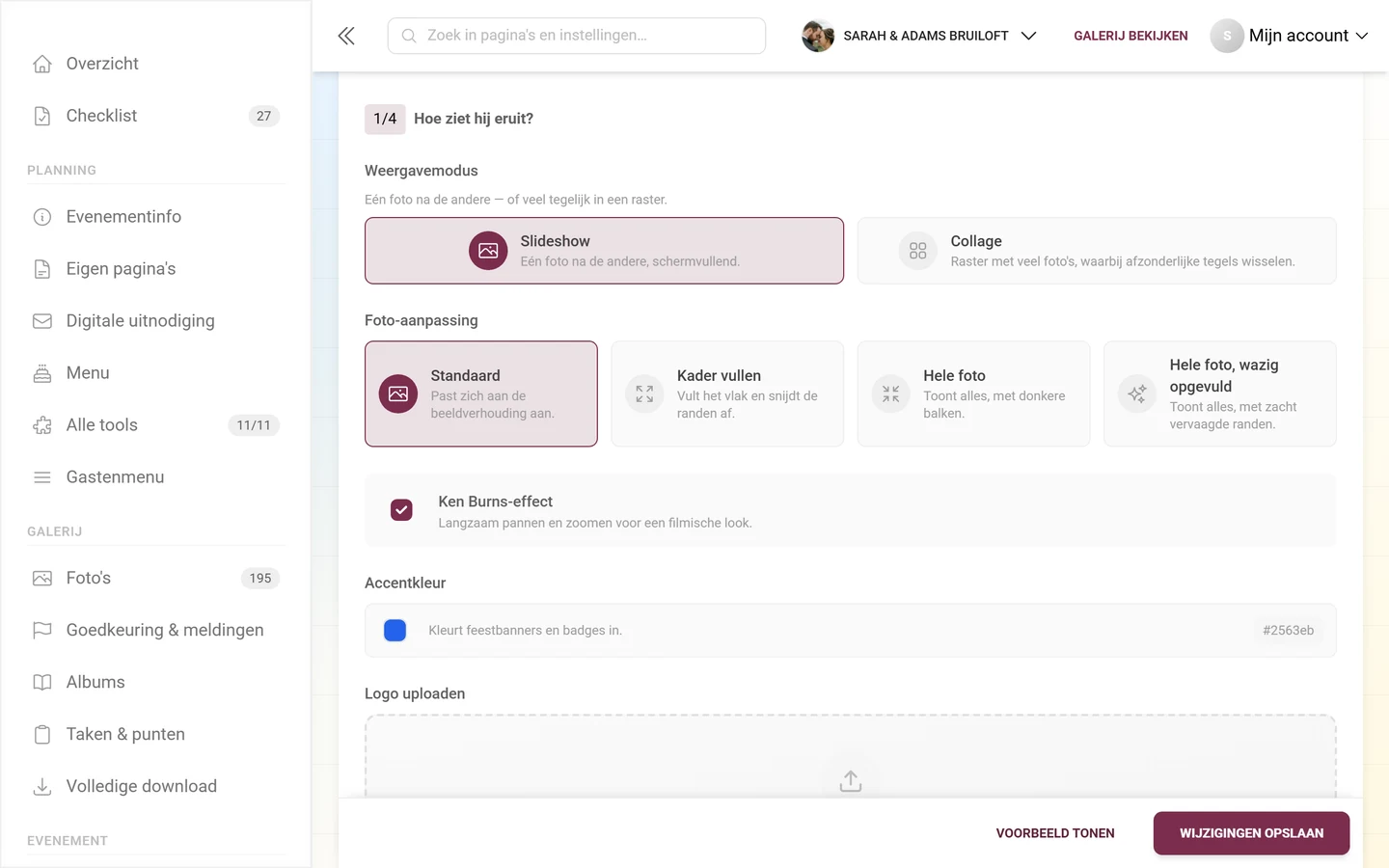This screenshot has height=868, width=1389.
Task: Choose Hele foto, wazig opgevuld option
Action: (1220, 393)
